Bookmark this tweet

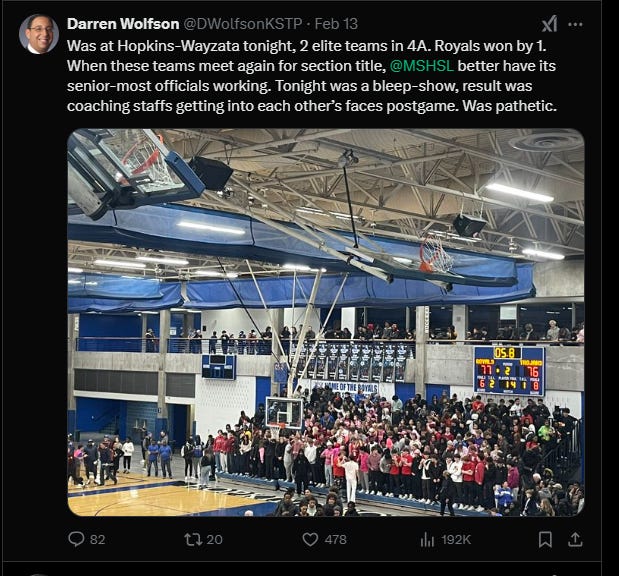(x=545, y=539)
